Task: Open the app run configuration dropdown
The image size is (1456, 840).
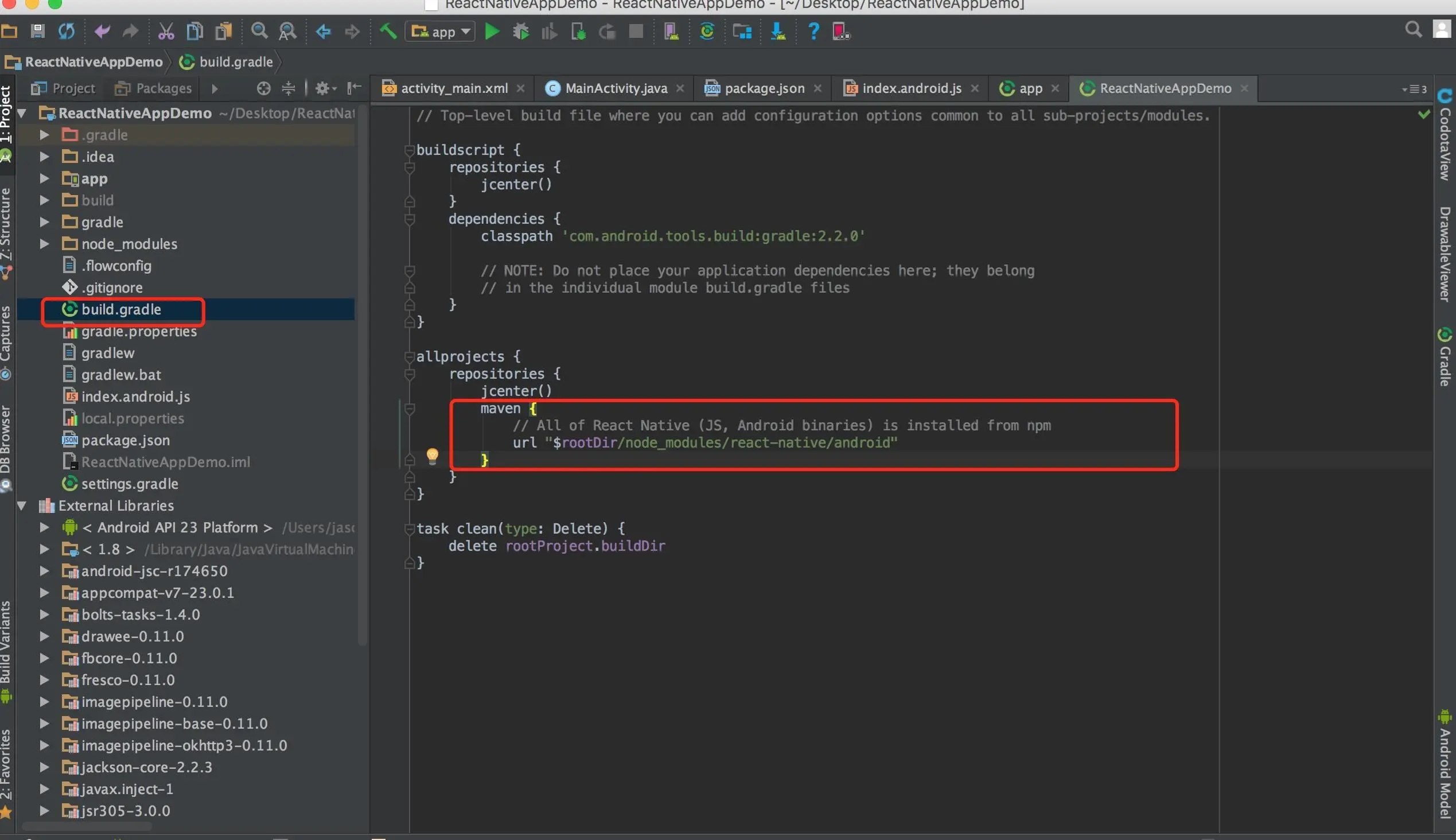Action: (x=441, y=32)
